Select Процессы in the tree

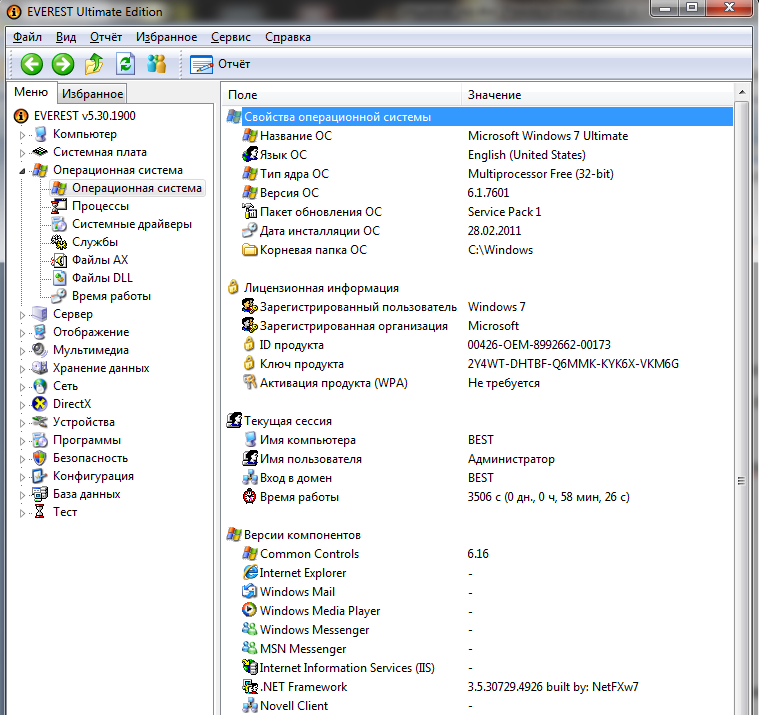100,206
